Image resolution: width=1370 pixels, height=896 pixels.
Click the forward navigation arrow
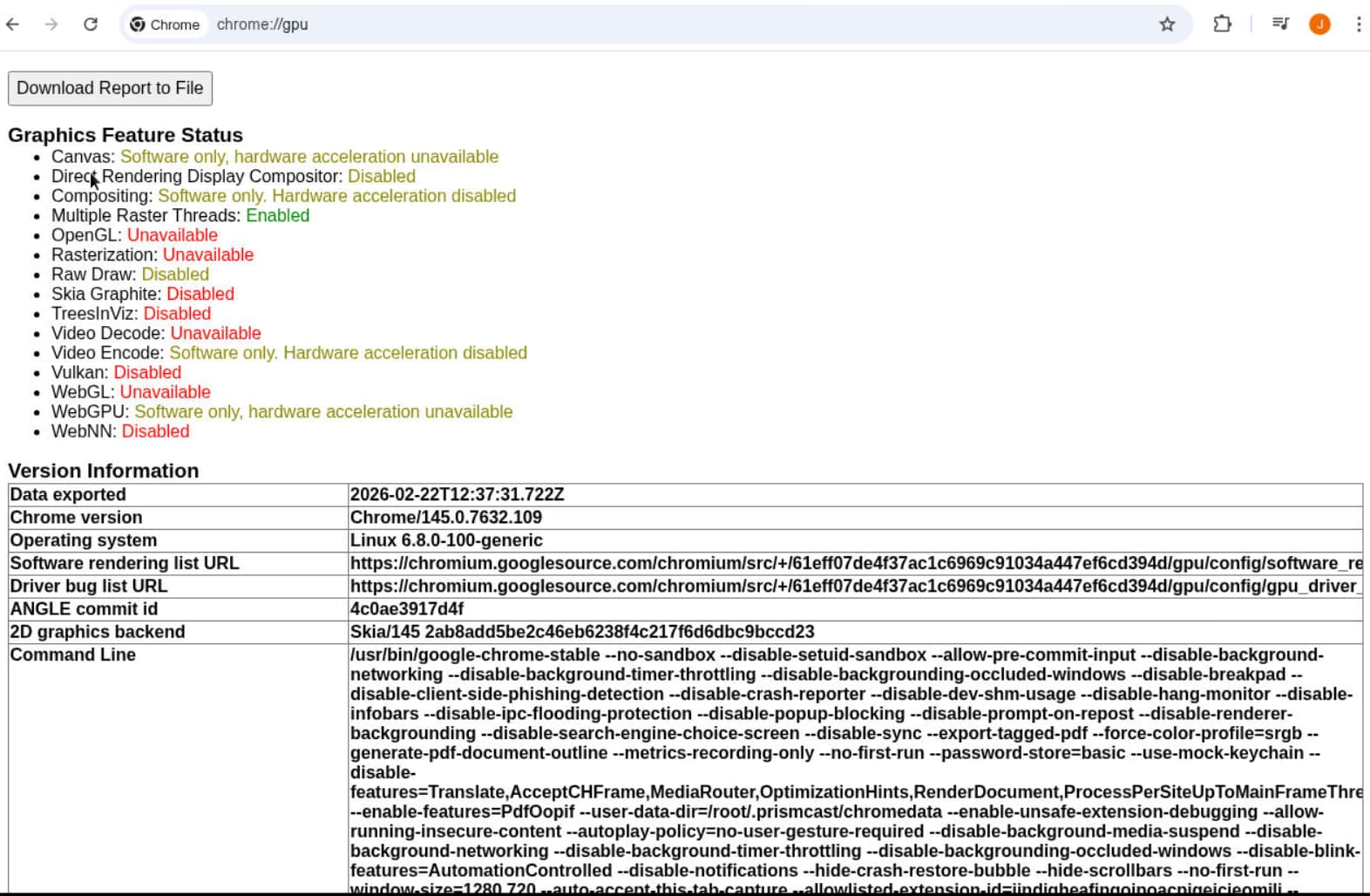tap(51, 24)
